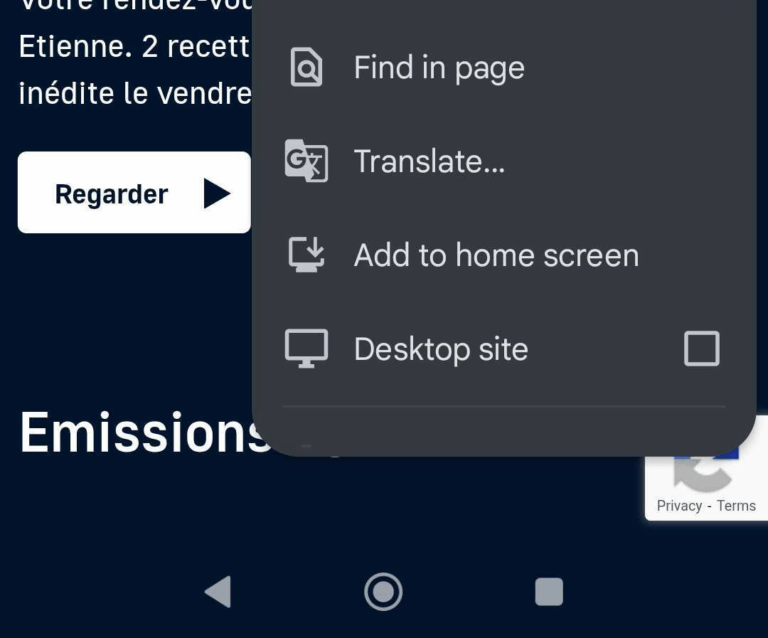Open the reCAPTCHA Privacy link
The image size is (768, 638).
pyautogui.click(x=679, y=506)
